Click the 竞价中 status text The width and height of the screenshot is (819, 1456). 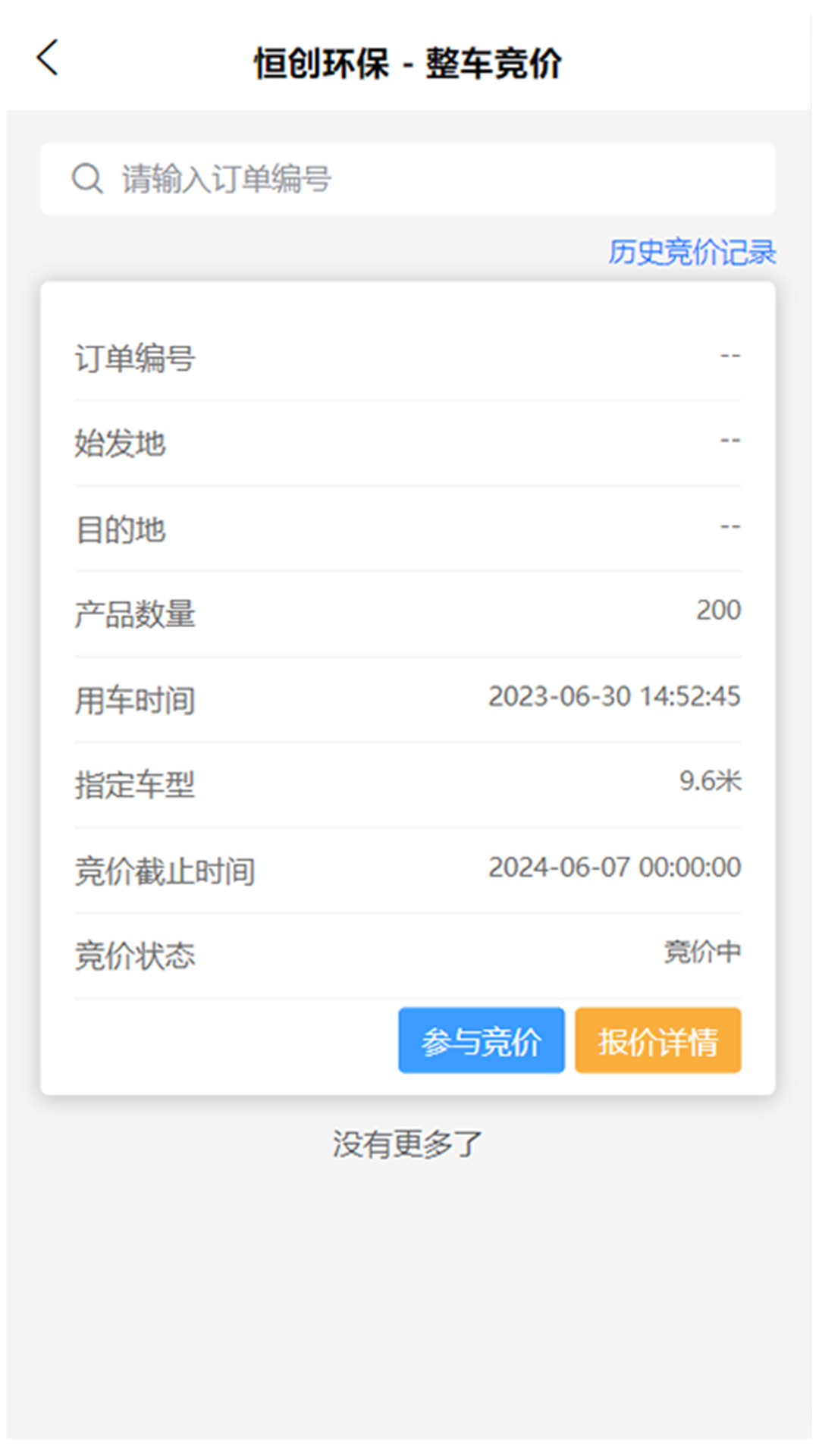[x=702, y=952]
